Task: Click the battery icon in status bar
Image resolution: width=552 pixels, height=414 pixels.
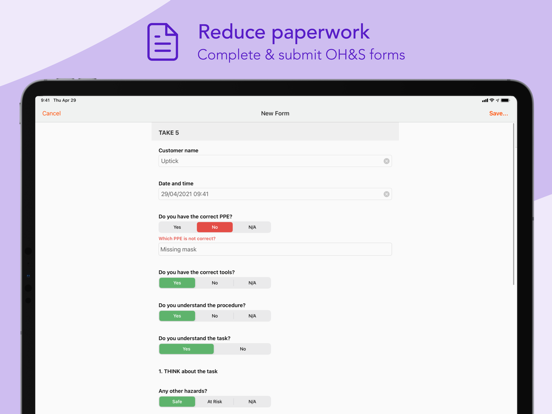Action: tap(505, 100)
